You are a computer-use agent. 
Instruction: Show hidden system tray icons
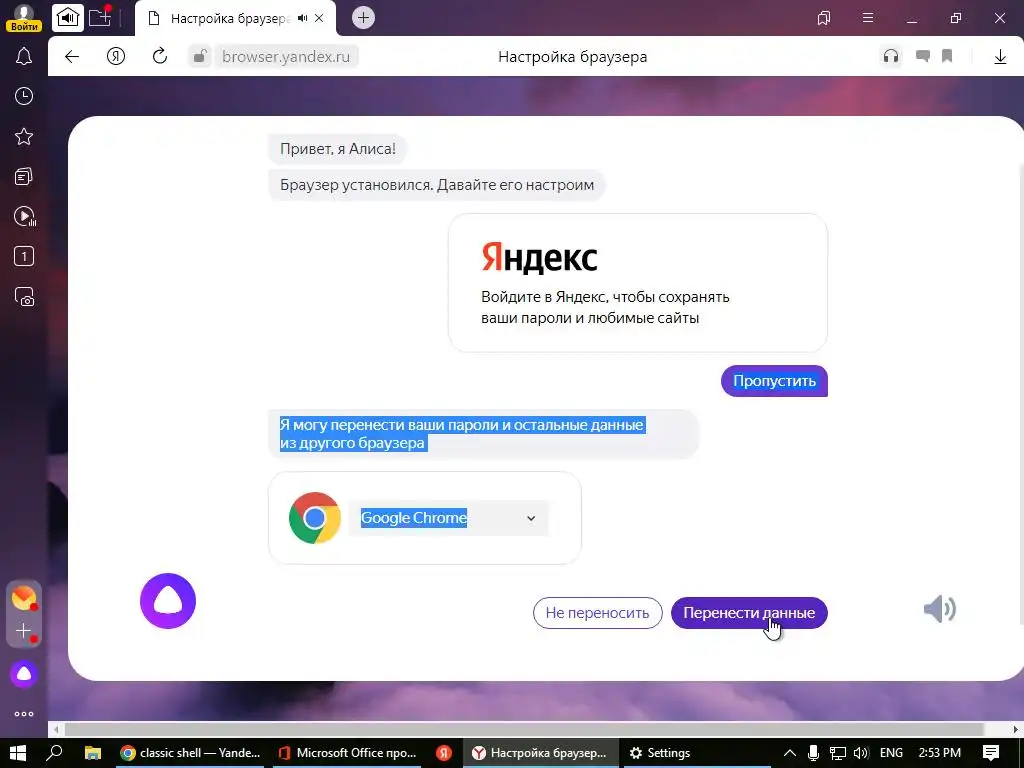point(790,753)
